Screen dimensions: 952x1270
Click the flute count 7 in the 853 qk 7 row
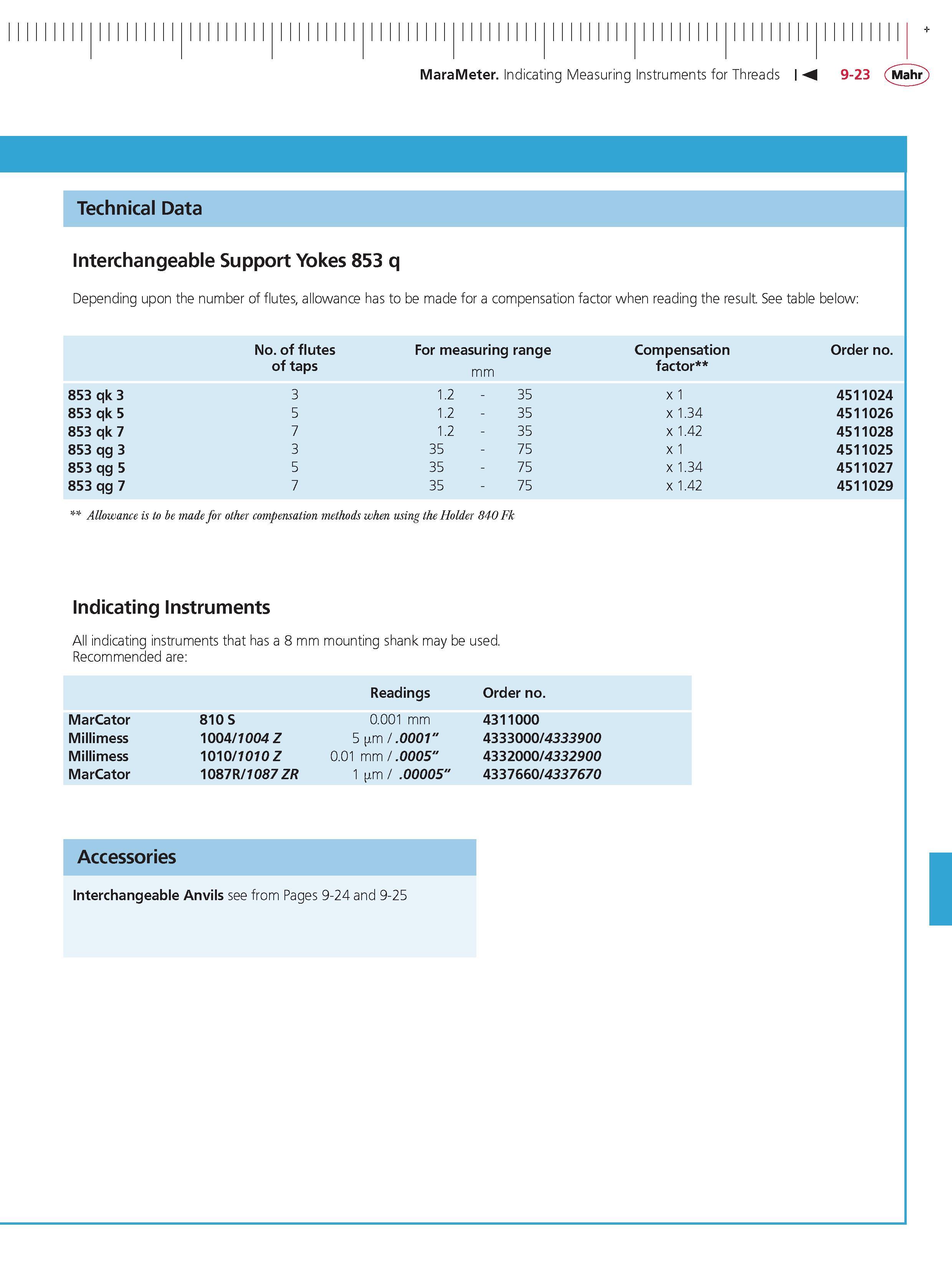[294, 431]
